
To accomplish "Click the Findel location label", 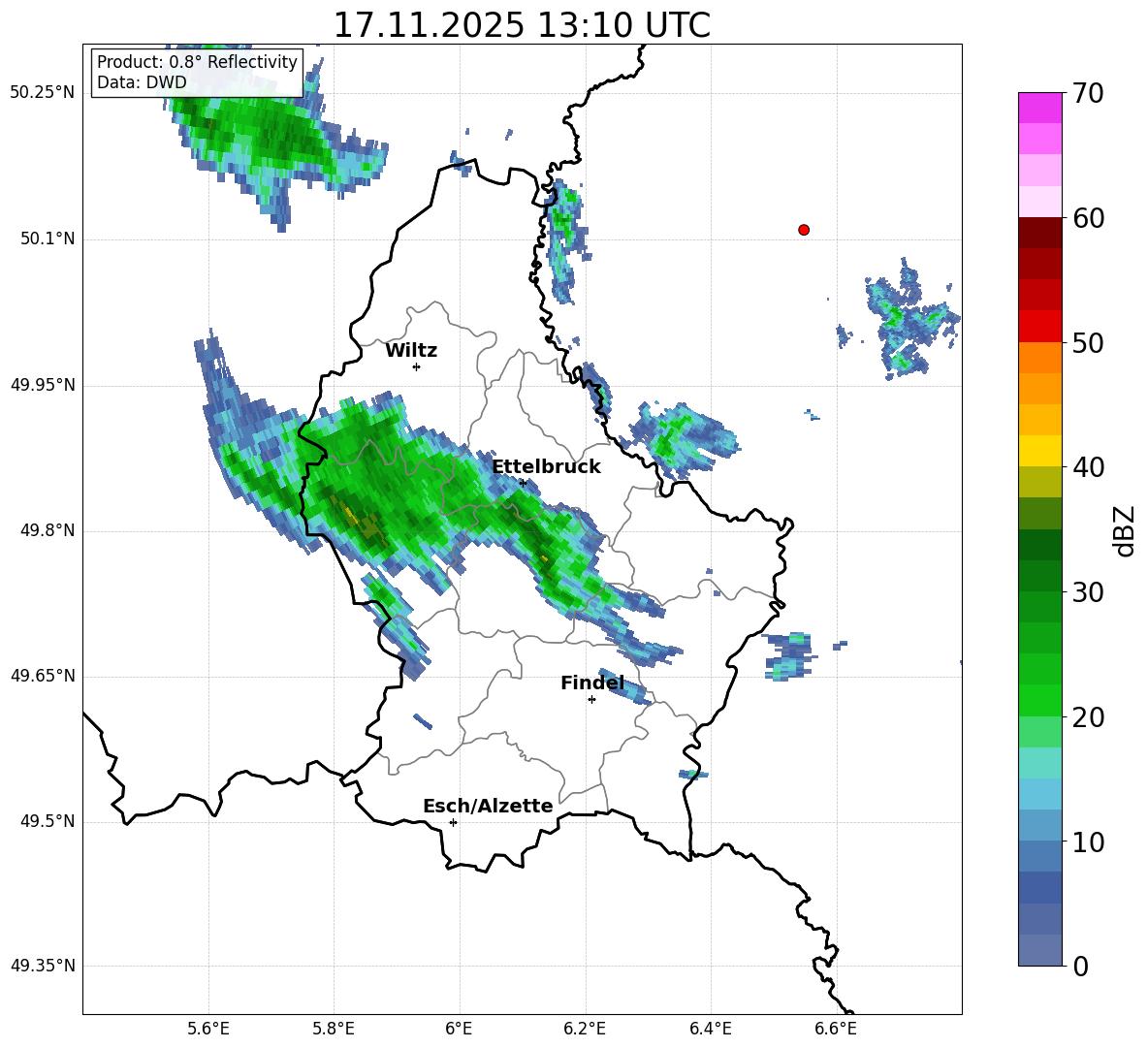I will click(x=592, y=683).
